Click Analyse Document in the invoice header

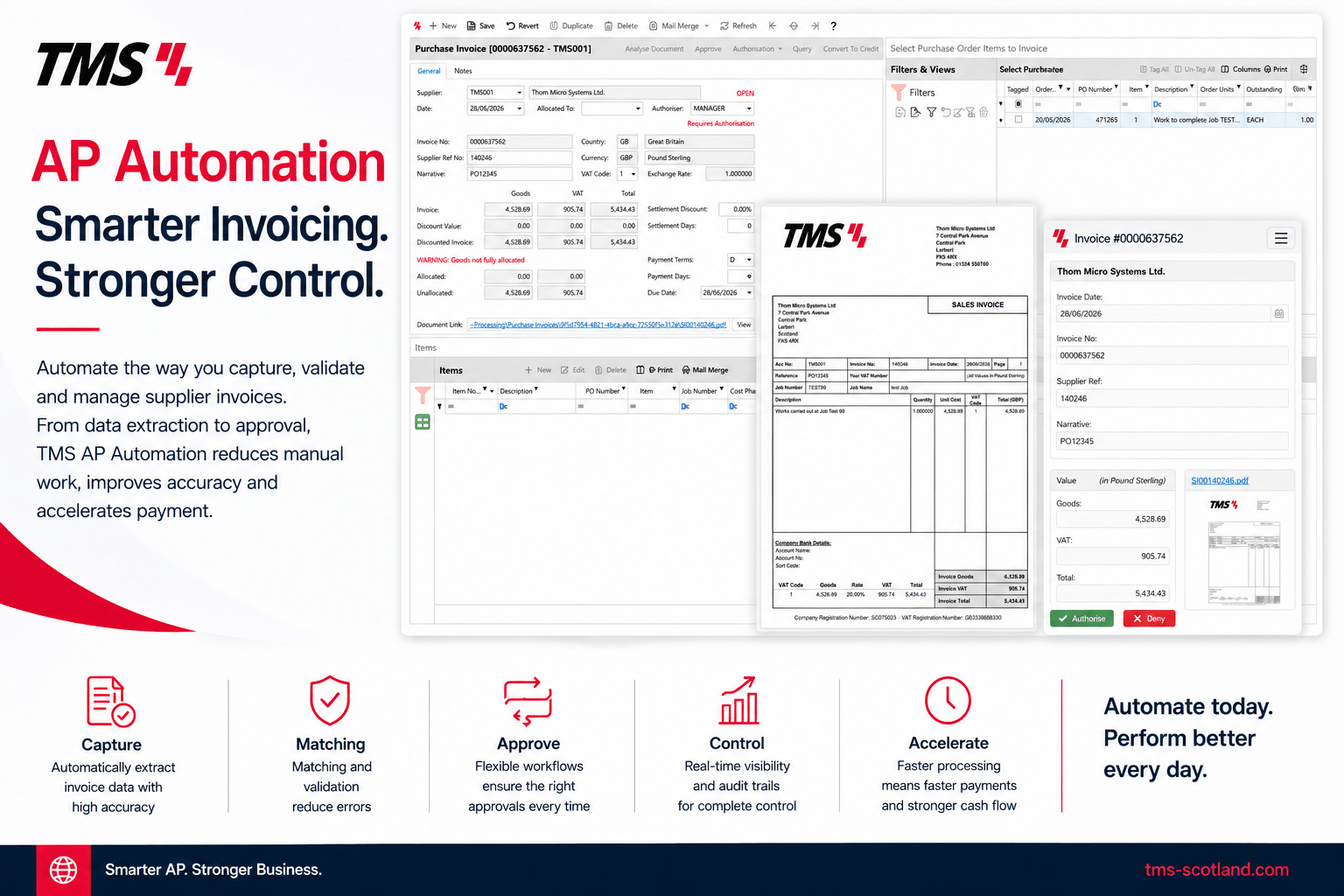click(654, 49)
